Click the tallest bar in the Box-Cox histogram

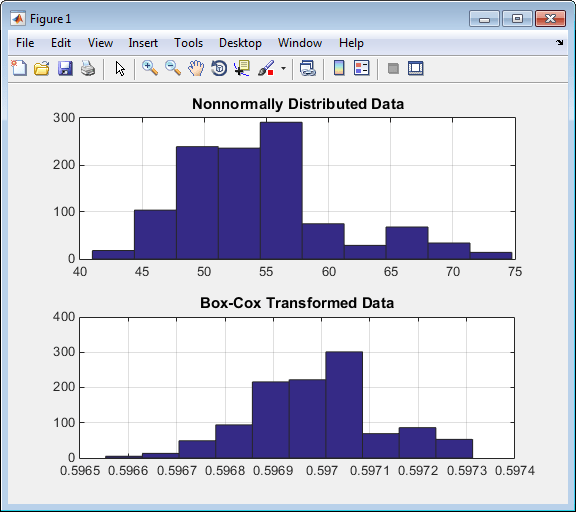[344, 405]
